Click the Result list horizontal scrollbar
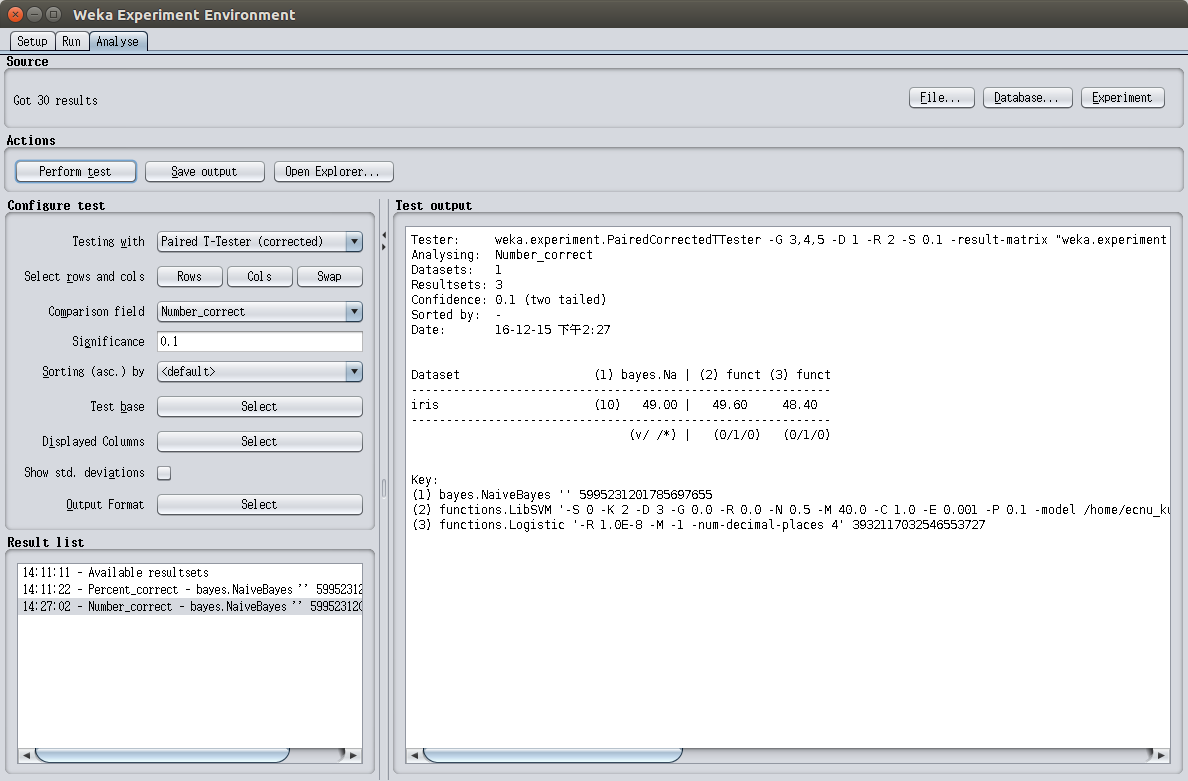This screenshot has width=1188, height=781. coord(160,754)
